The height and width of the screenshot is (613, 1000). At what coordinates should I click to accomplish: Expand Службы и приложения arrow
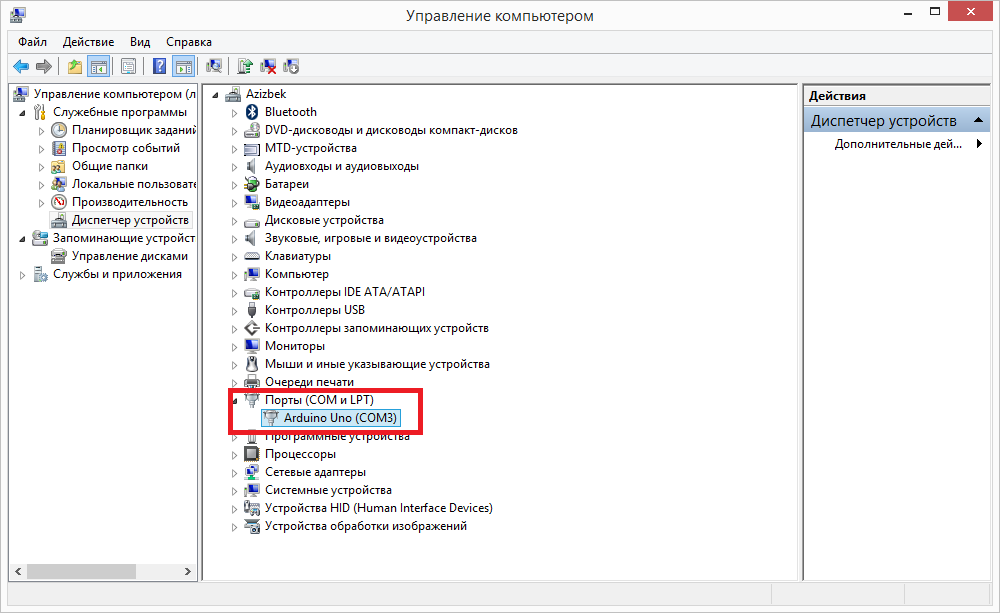(x=22, y=276)
